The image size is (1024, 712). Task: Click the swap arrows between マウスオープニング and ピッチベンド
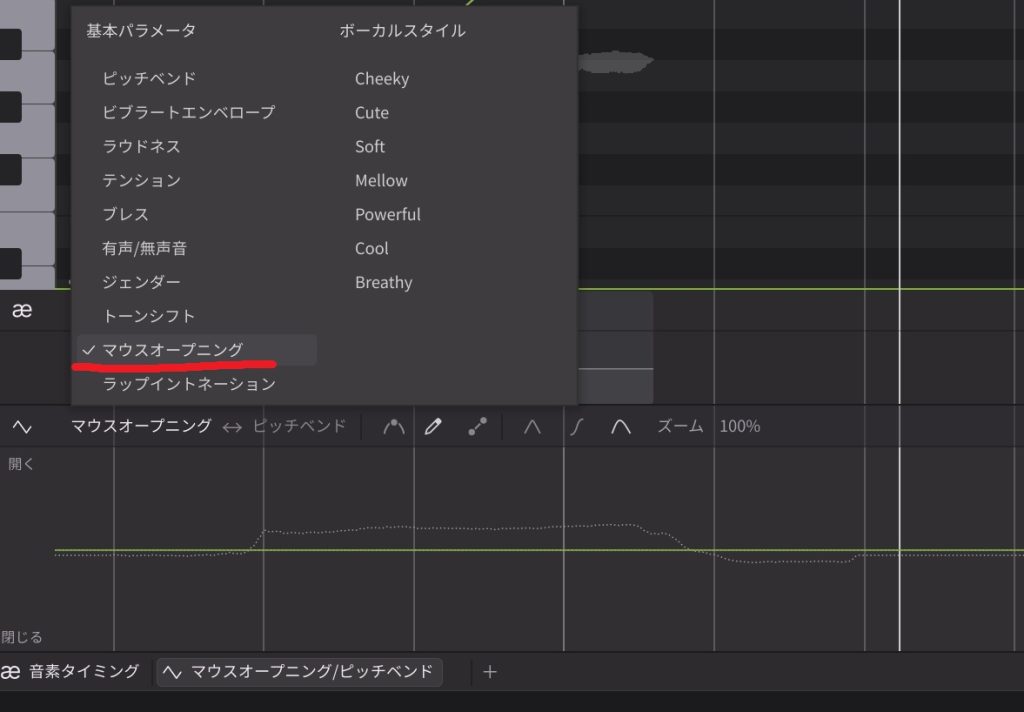[231, 426]
